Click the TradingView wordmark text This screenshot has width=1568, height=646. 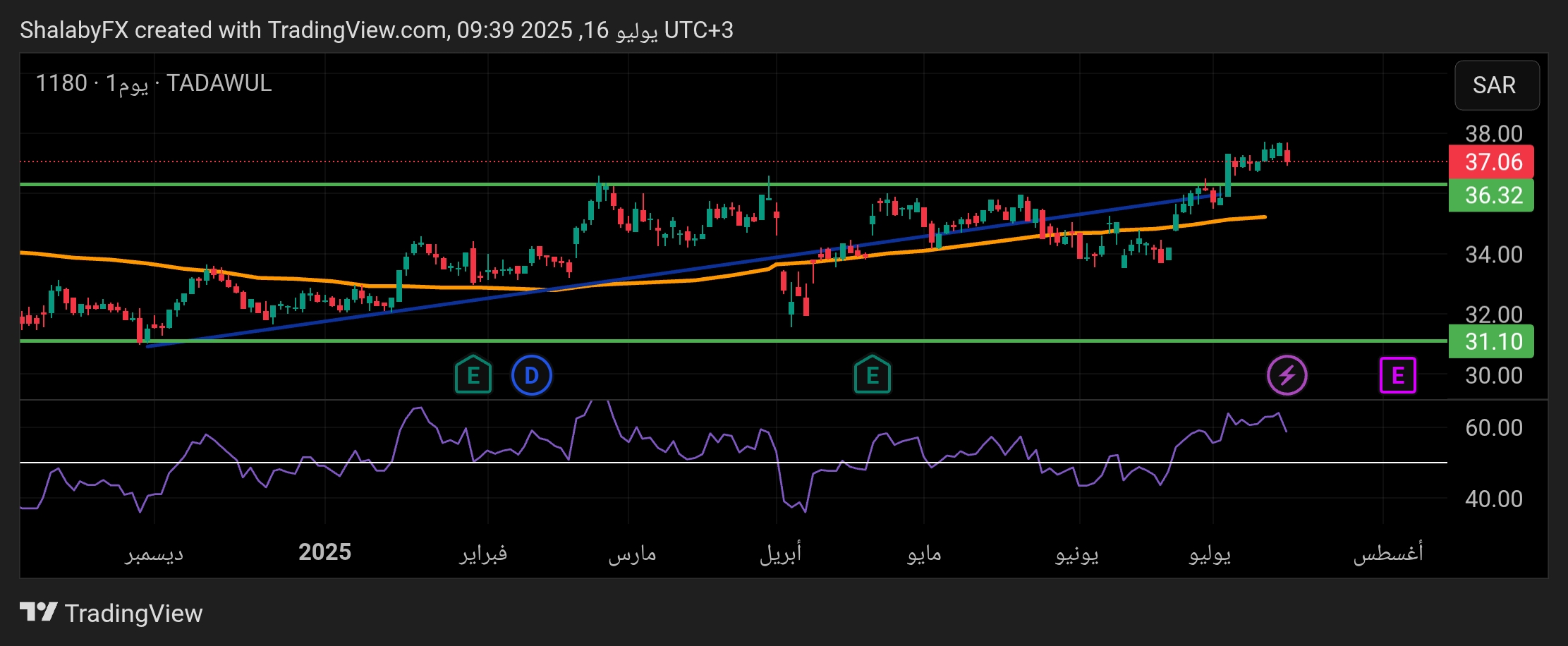[x=134, y=614]
